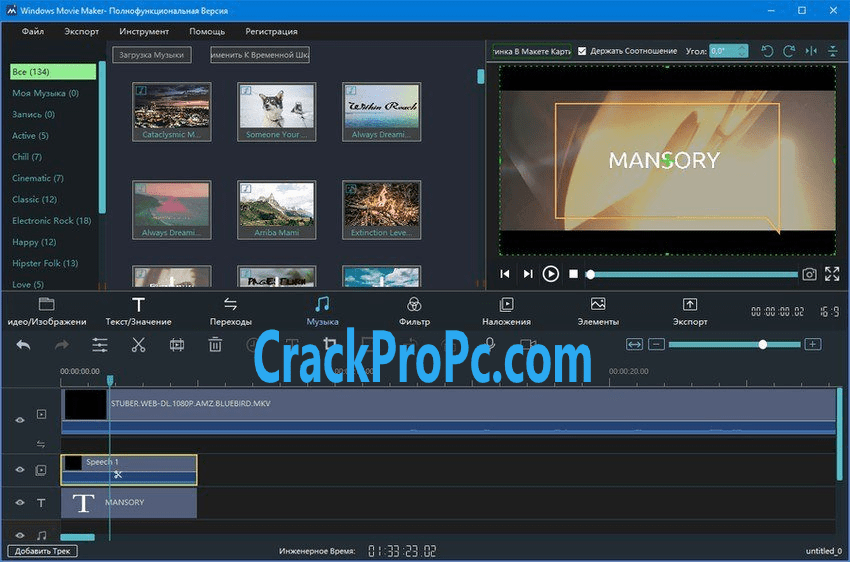Select the Arriba Mami music thumbnail

click(x=276, y=210)
